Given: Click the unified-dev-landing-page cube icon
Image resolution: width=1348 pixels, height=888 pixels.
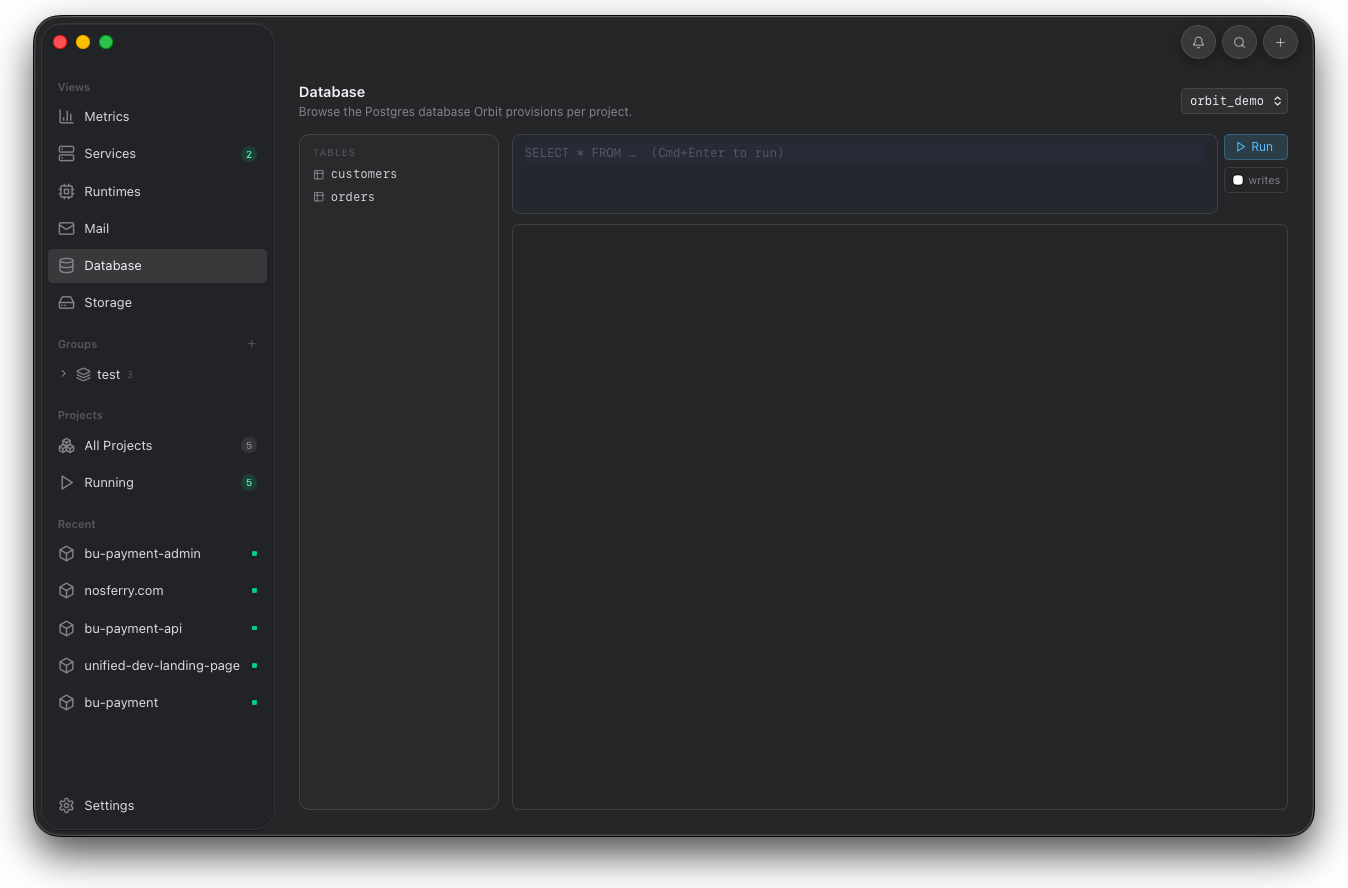Looking at the screenshot, I should (66, 665).
